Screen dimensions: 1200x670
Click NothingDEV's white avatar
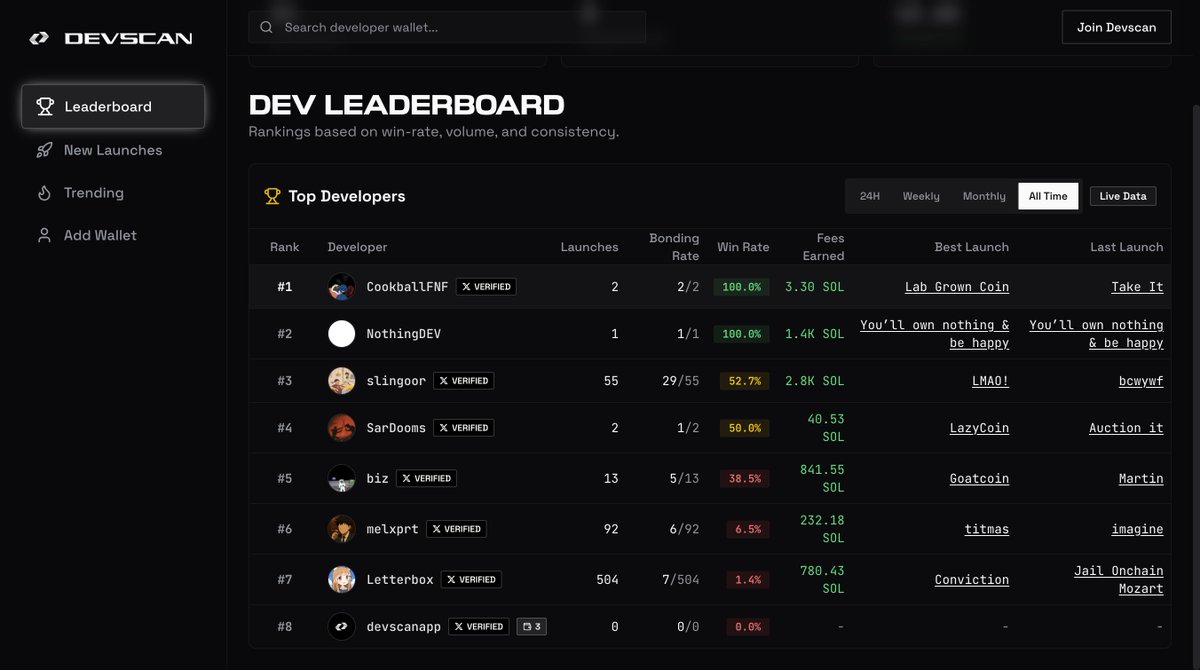coord(342,334)
